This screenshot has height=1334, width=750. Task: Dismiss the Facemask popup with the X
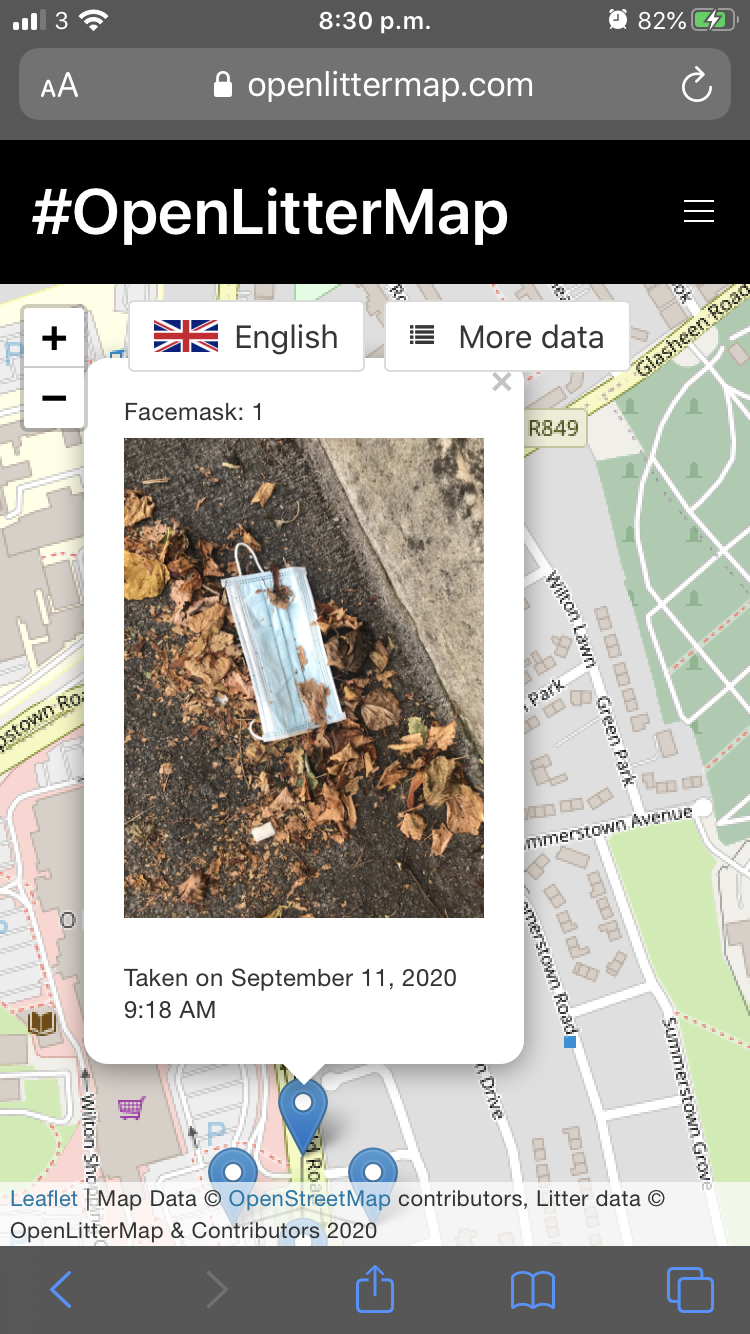501,382
